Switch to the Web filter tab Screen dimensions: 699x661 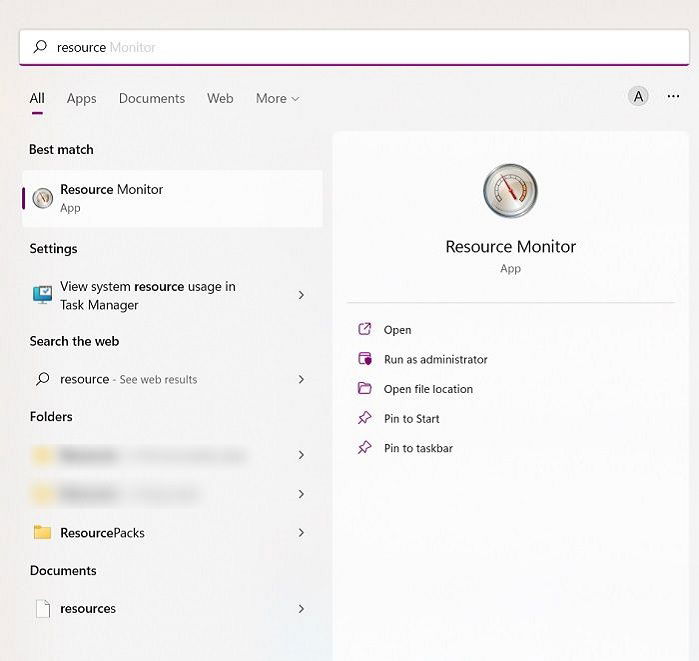tap(220, 99)
